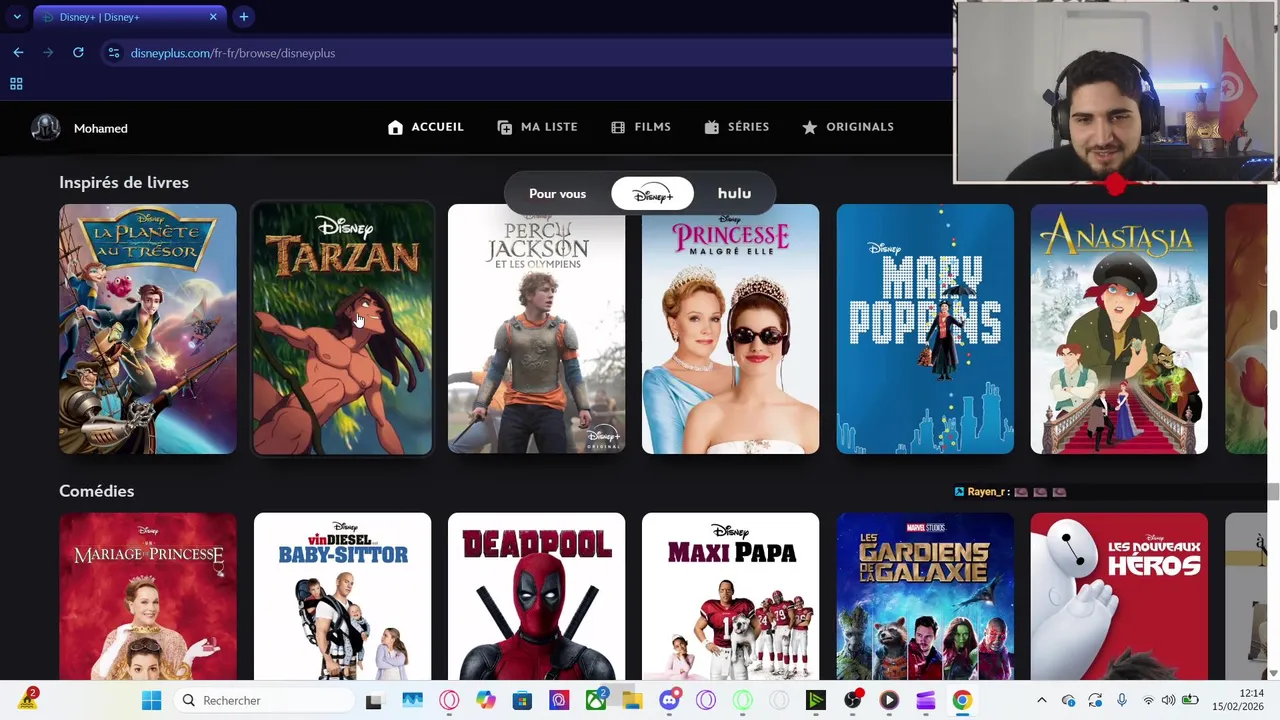1280x720 pixels.
Task: Open the browser apps grid shortcut
Action: click(16, 84)
